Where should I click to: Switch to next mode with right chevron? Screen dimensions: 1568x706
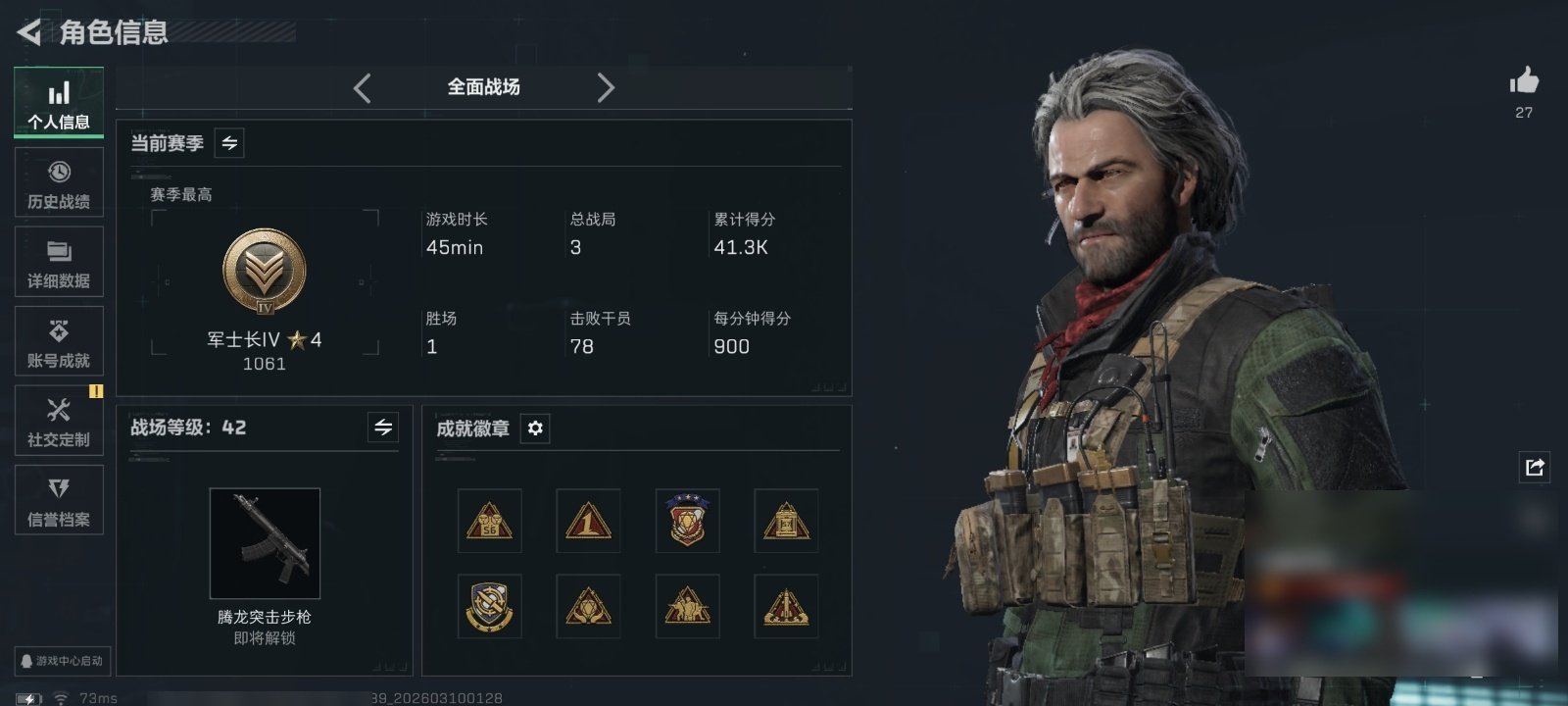[606, 88]
